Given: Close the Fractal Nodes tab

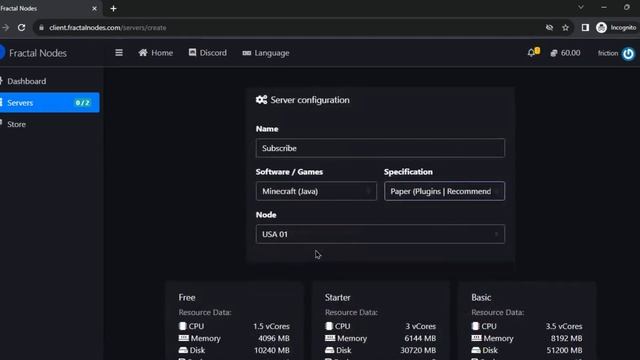Looking at the screenshot, I should pos(94,8).
